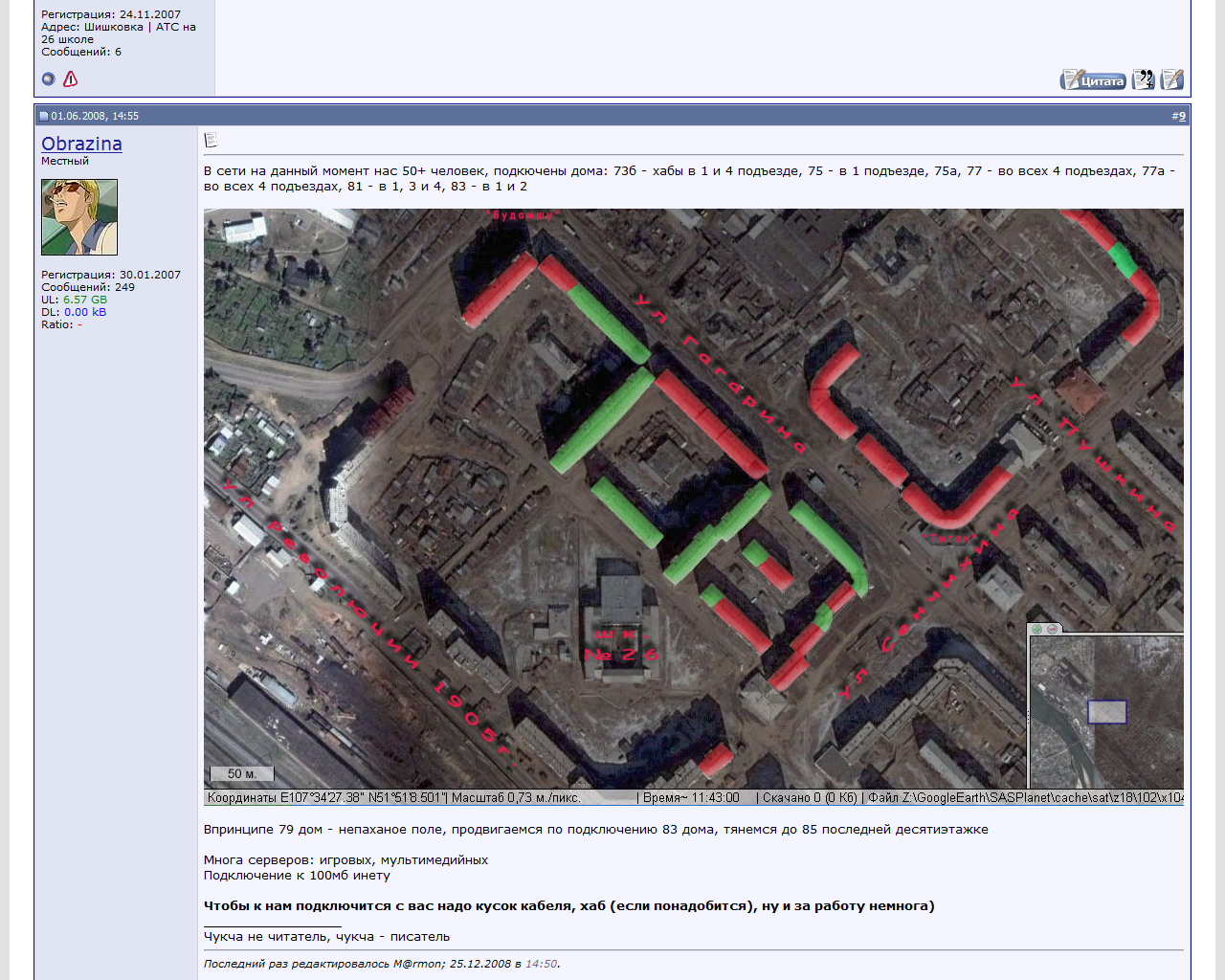This screenshot has width=1225, height=980.
Task: Click the 50 м. scale bar on map
Action: pyautogui.click(x=241, y=773)
